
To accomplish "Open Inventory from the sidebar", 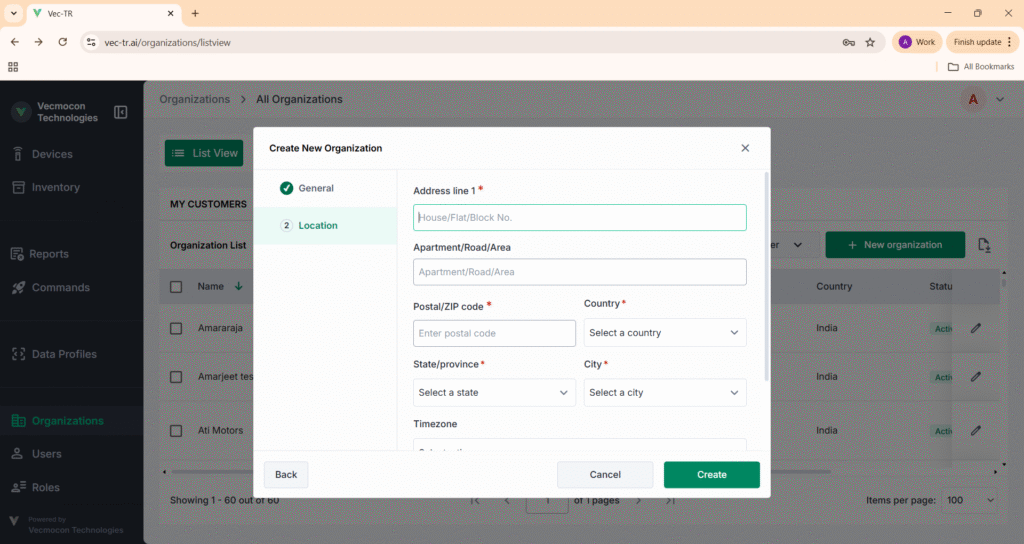I will coord(55,187).
